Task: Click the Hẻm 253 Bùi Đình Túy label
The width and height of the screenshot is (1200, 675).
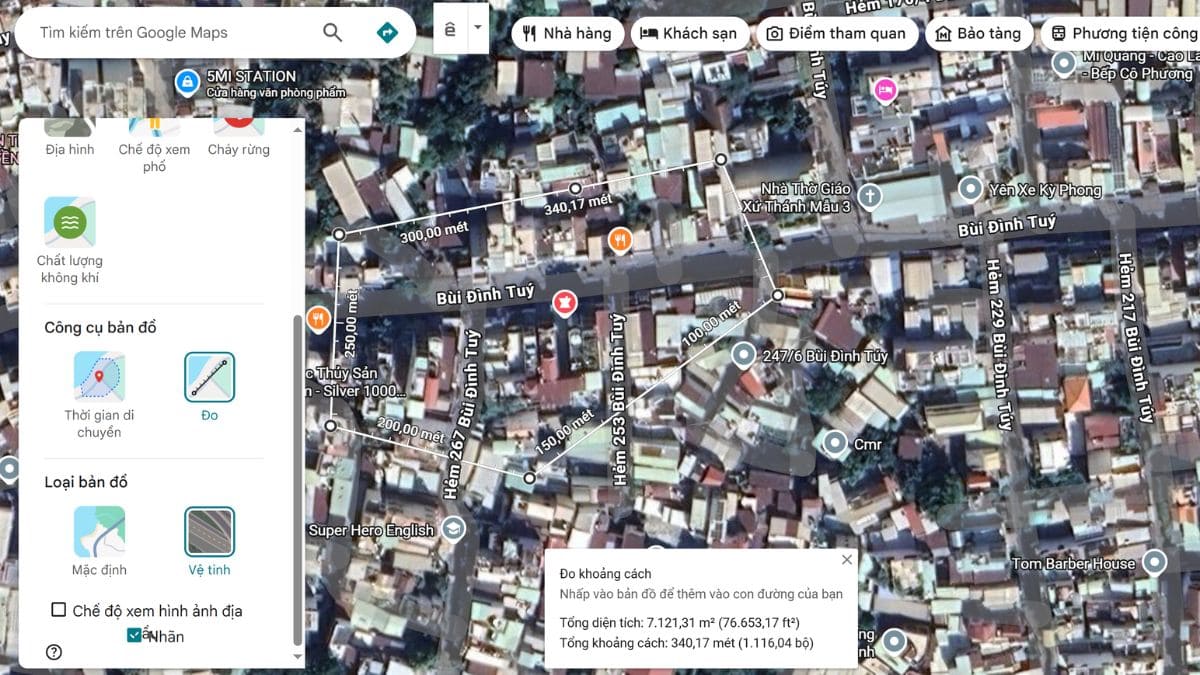Action: click(x=619, y=399)
